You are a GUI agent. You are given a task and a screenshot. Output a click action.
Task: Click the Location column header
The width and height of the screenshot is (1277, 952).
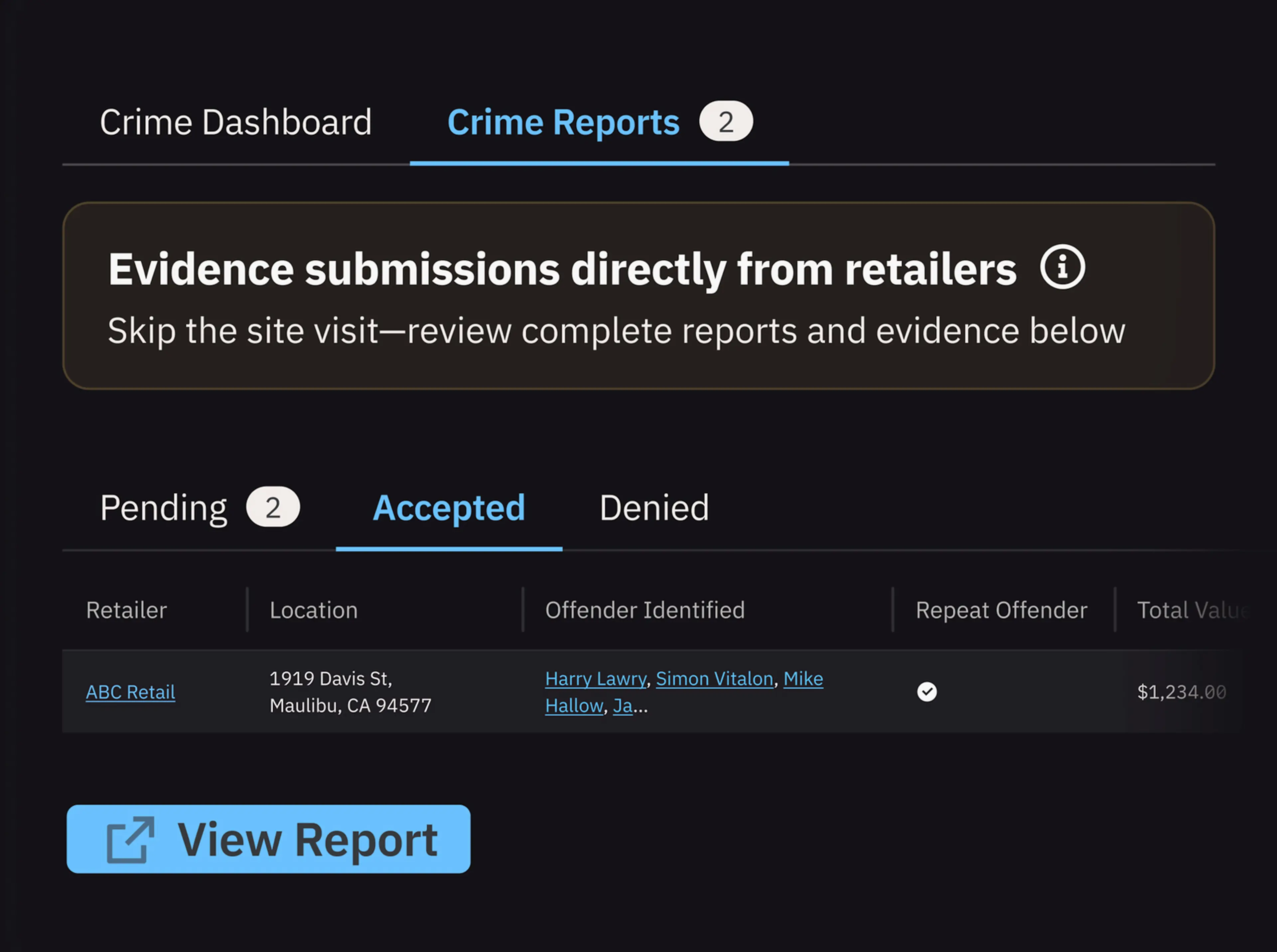click(x=314, y=610)
